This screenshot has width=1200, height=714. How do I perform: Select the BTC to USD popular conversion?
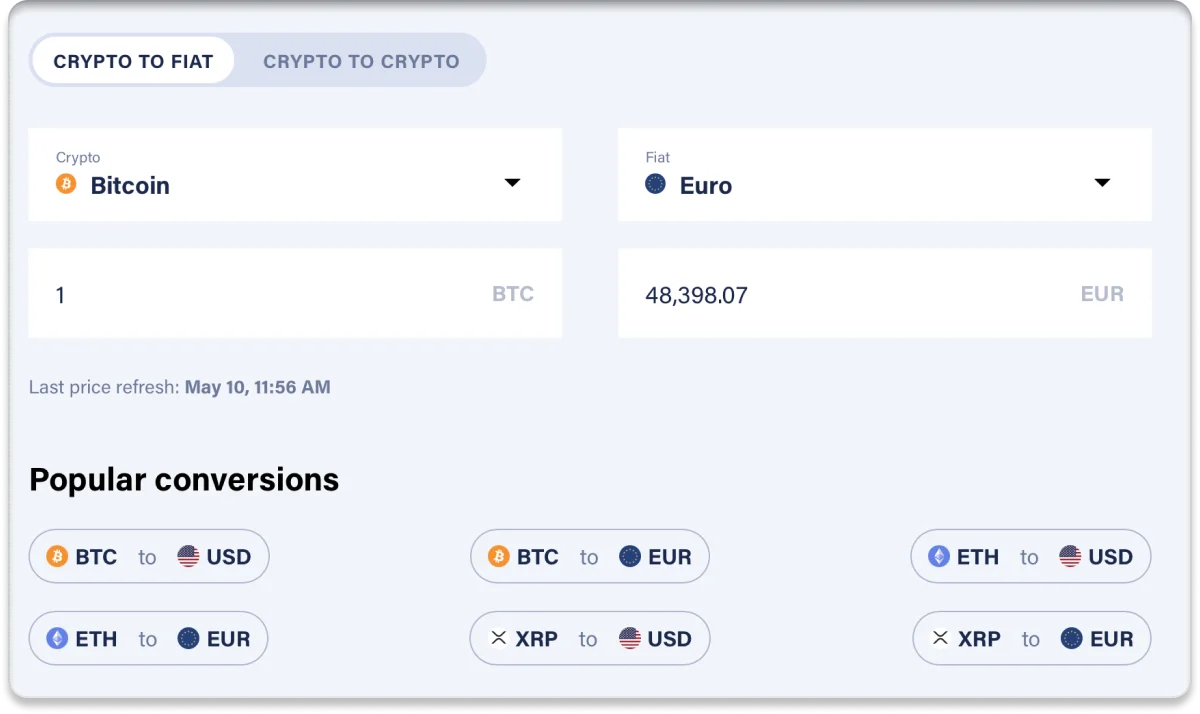tap(148, 556)
